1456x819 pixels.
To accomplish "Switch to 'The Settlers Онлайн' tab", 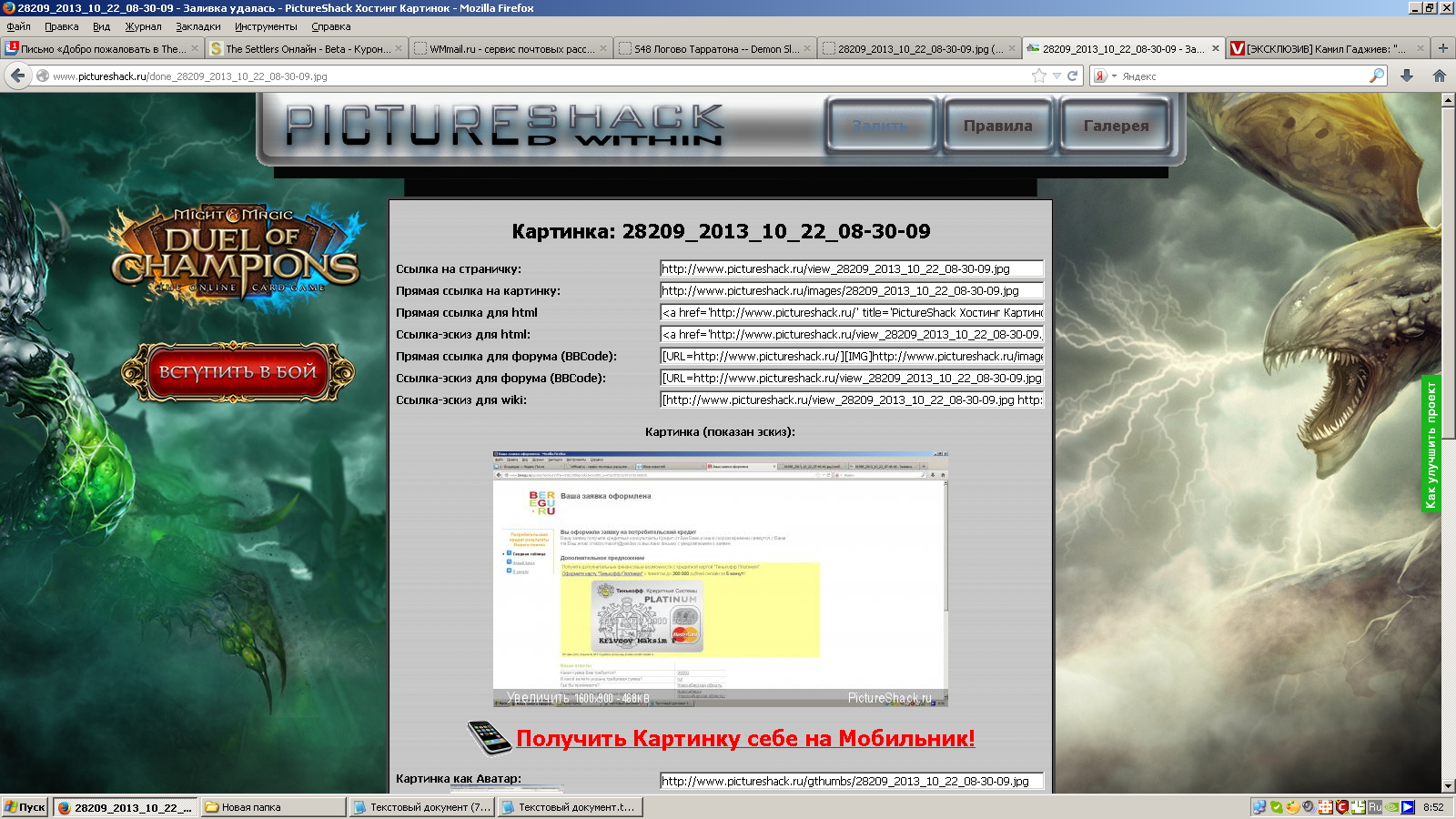I will [x=306, y=49].
